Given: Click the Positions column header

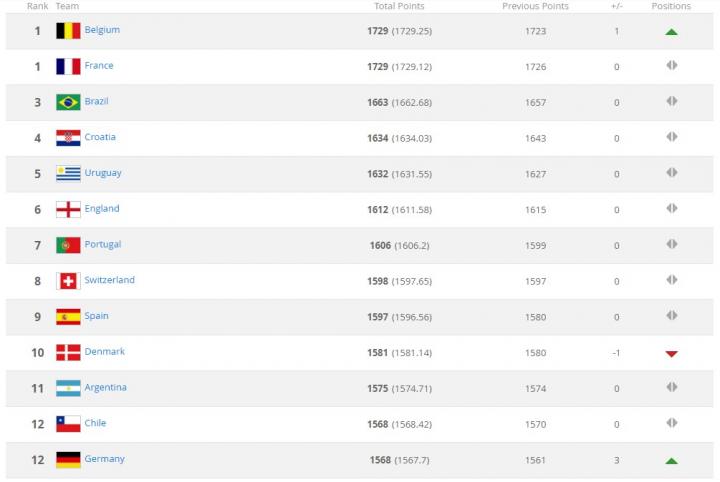Looking at the screenshot, I should 671,6.
